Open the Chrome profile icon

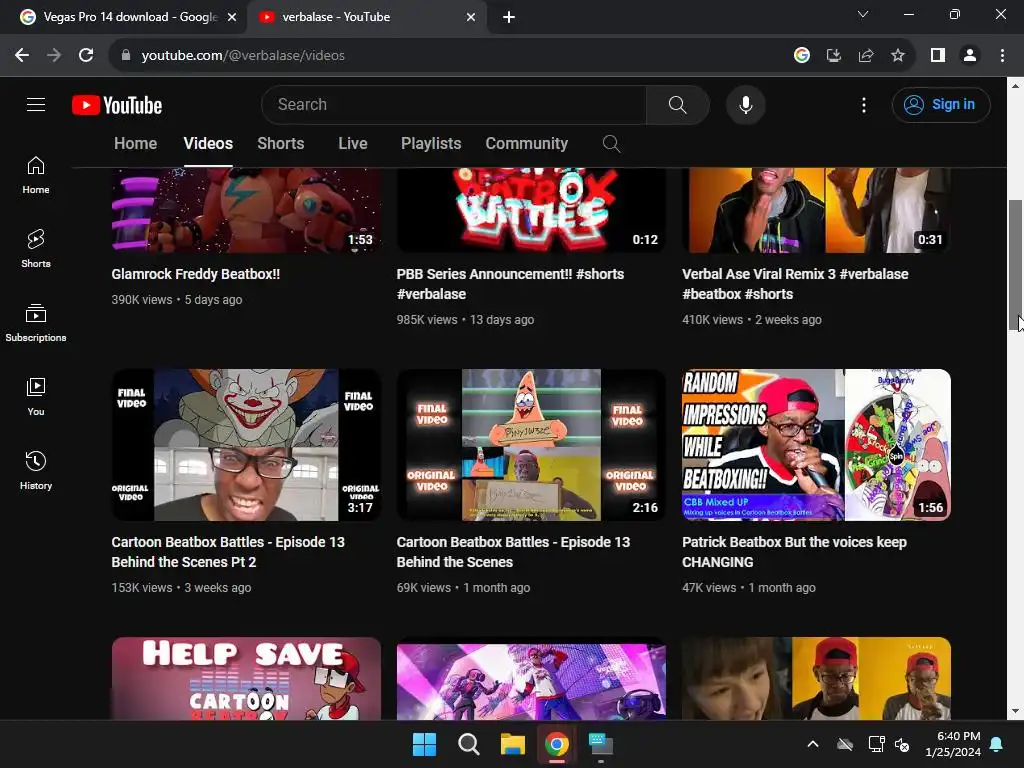[x=970, y=56]
